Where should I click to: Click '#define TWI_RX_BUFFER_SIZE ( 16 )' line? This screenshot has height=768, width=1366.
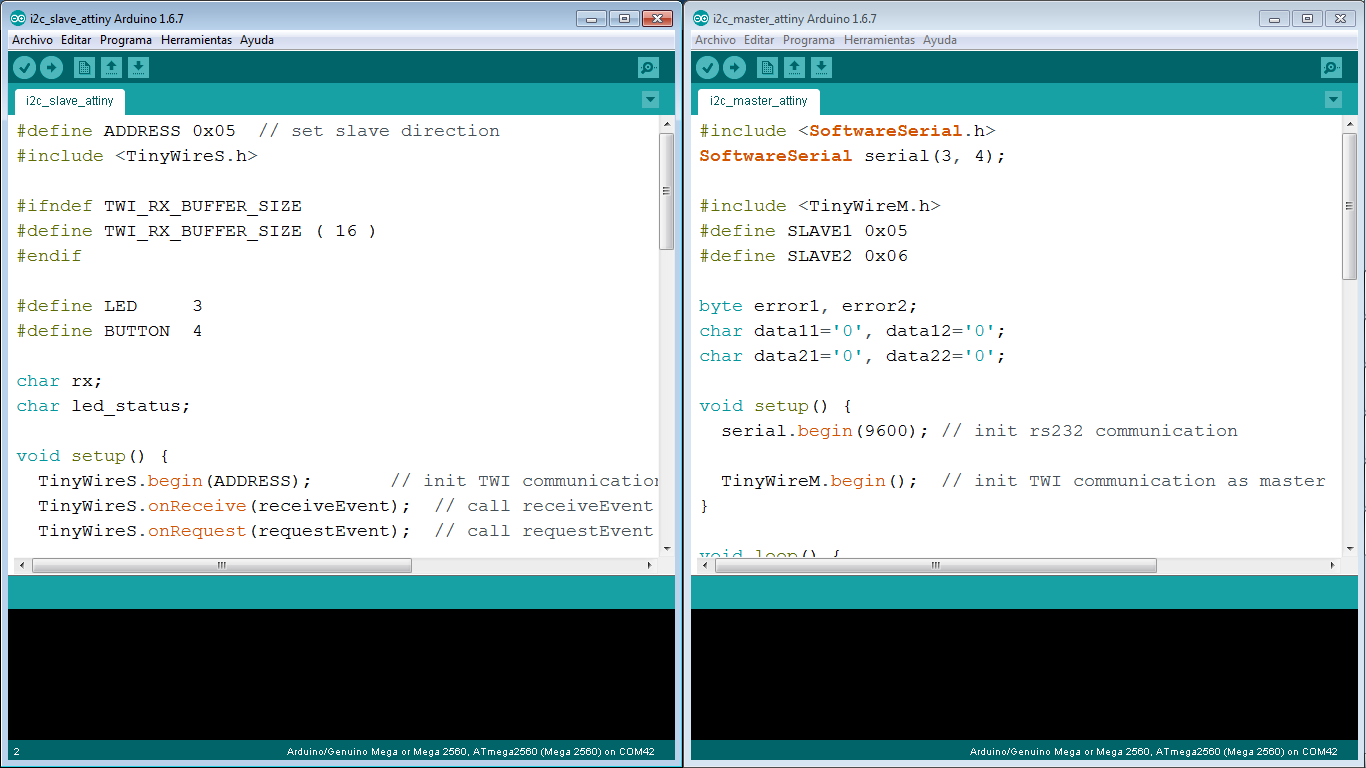[196, 231]
